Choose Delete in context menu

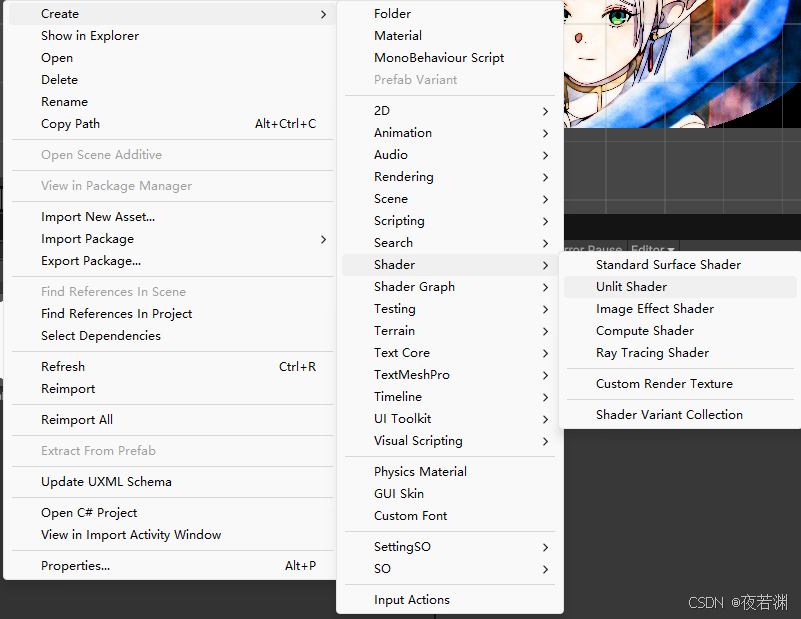tap(172, 80)
